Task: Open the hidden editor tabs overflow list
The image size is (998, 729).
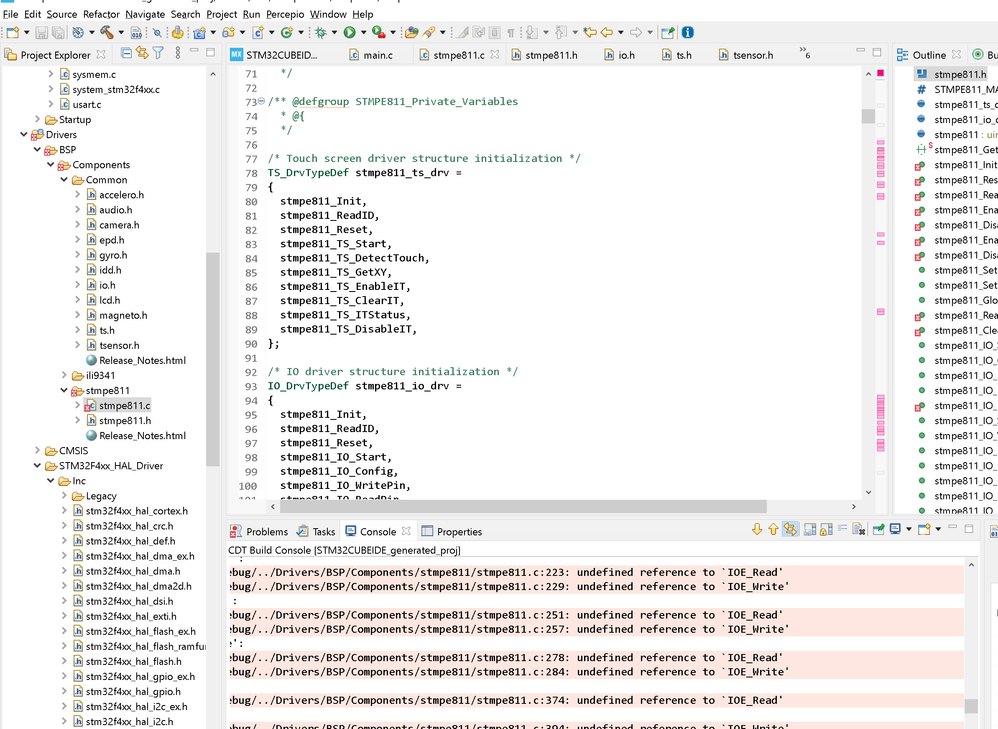Action: point(803,53)
